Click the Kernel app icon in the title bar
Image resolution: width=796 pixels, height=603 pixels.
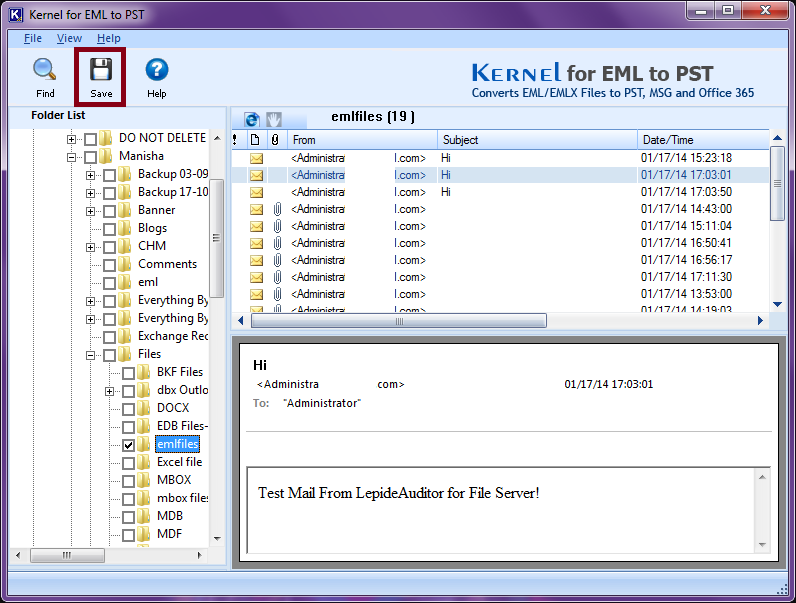pyautogui.click(x=16, y=15)
